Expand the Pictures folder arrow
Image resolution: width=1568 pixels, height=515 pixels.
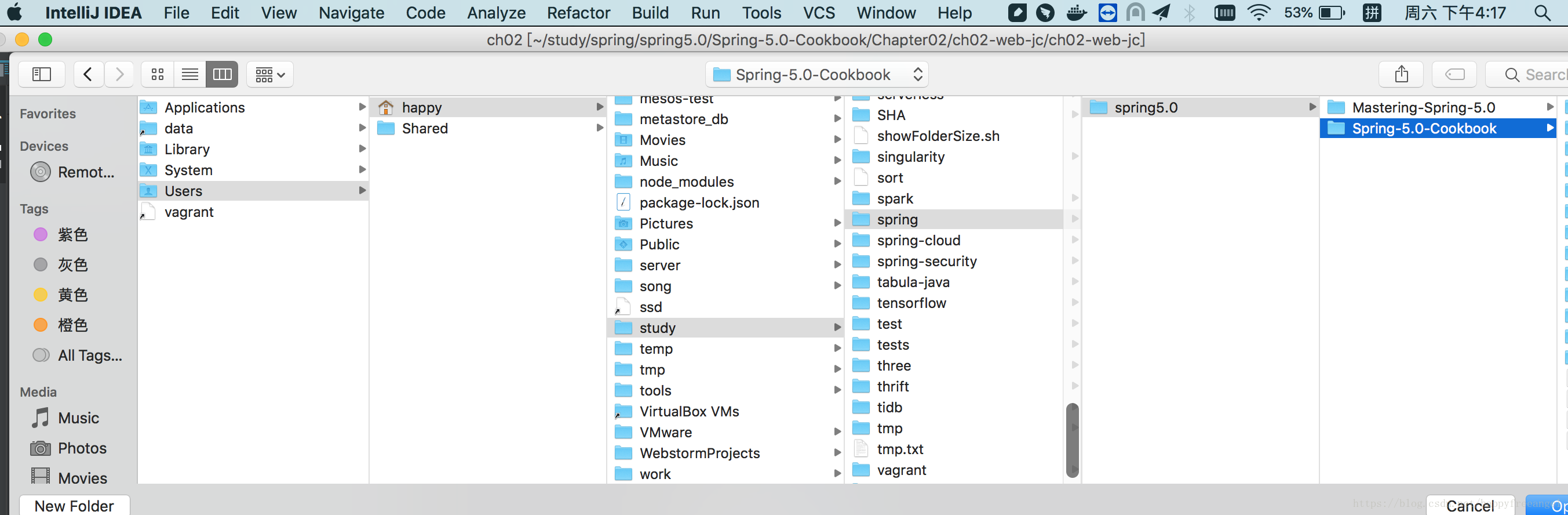click(837, 223)
